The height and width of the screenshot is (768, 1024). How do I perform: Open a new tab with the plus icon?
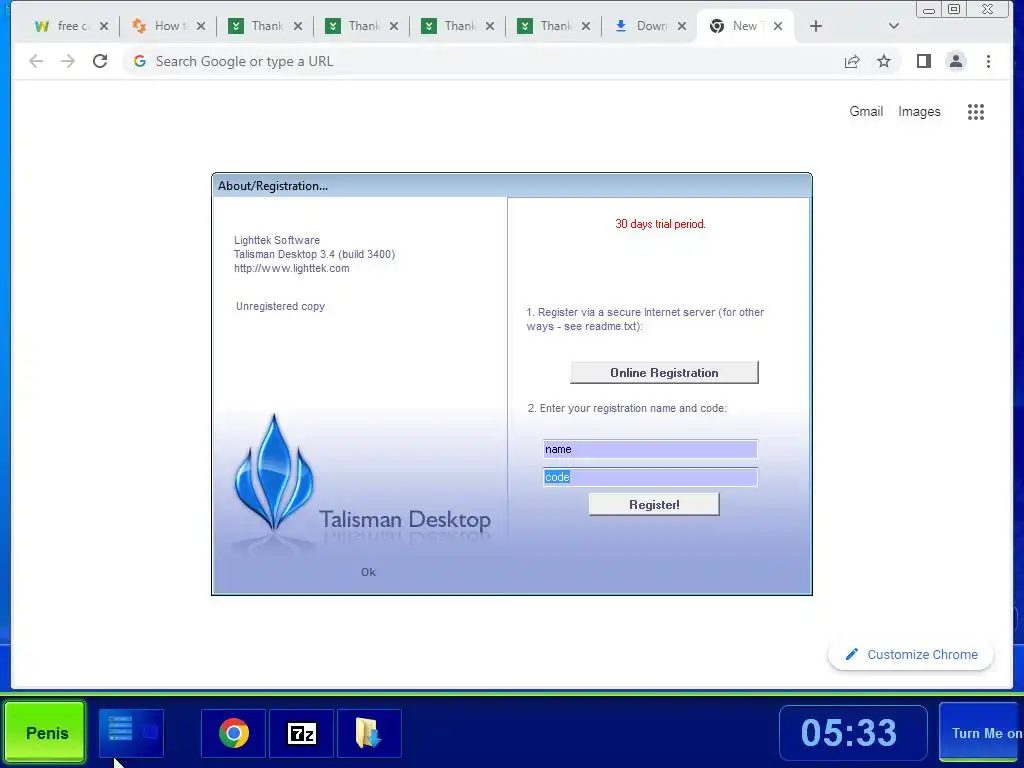pos(816,26)
